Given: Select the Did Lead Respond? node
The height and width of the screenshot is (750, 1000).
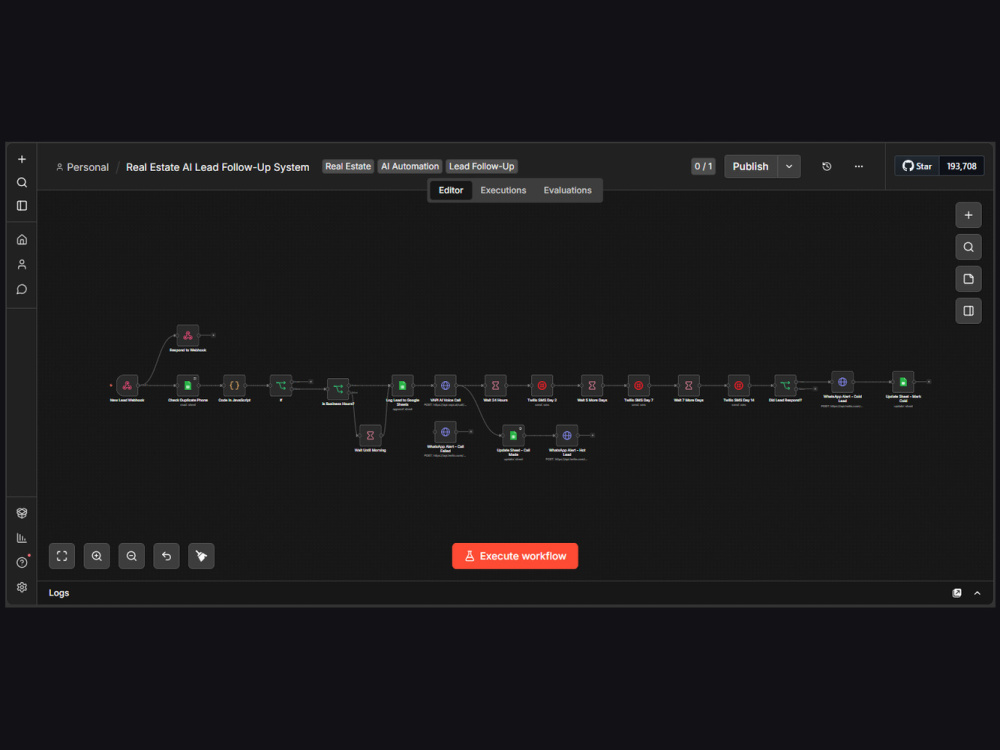Looking at the screenshot, I should pos(785,385).
